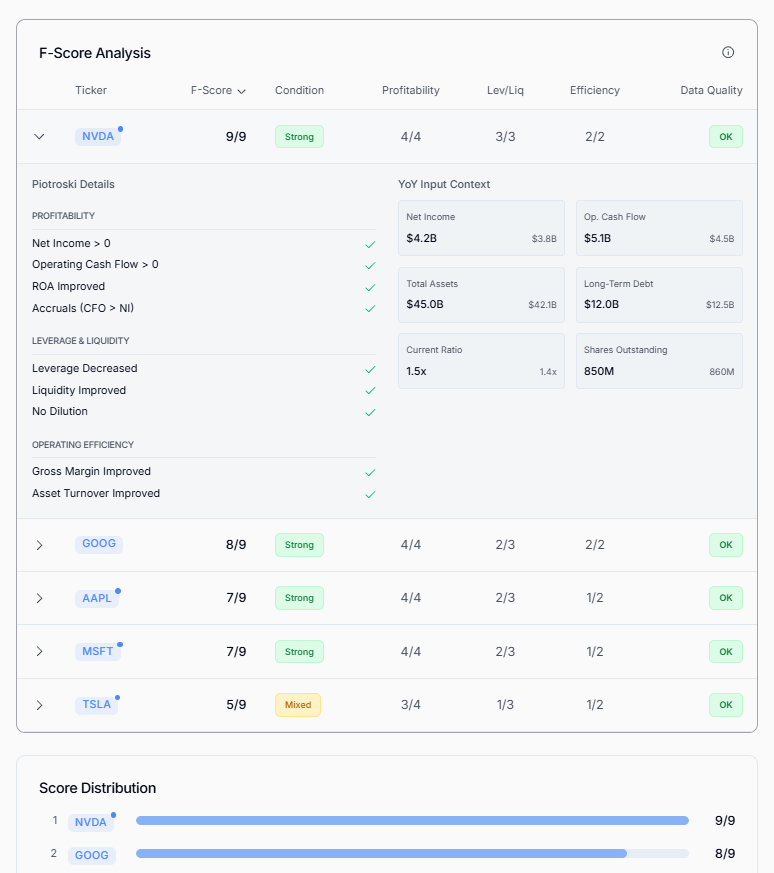Click the 9/9 F-Score in NVDA row
The image size is (774, 873).
pos(236,137)
